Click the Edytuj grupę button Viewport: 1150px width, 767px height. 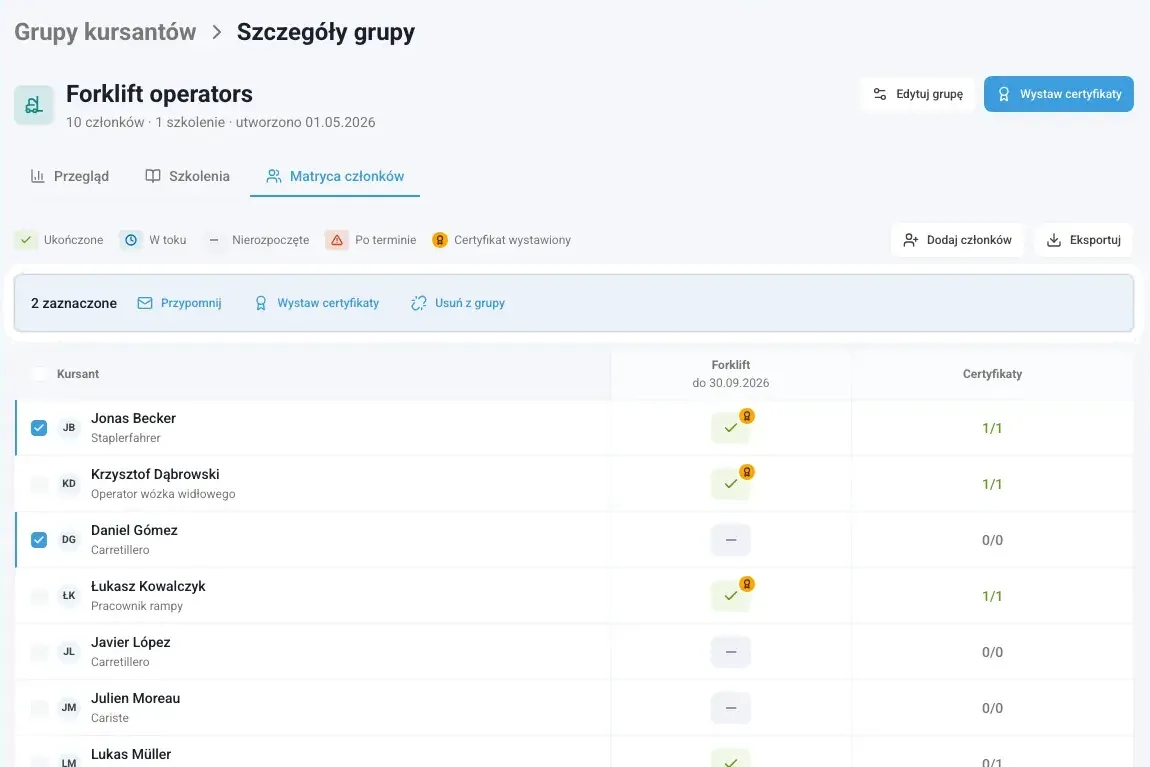pyautogui.click(x=918, y=94)
